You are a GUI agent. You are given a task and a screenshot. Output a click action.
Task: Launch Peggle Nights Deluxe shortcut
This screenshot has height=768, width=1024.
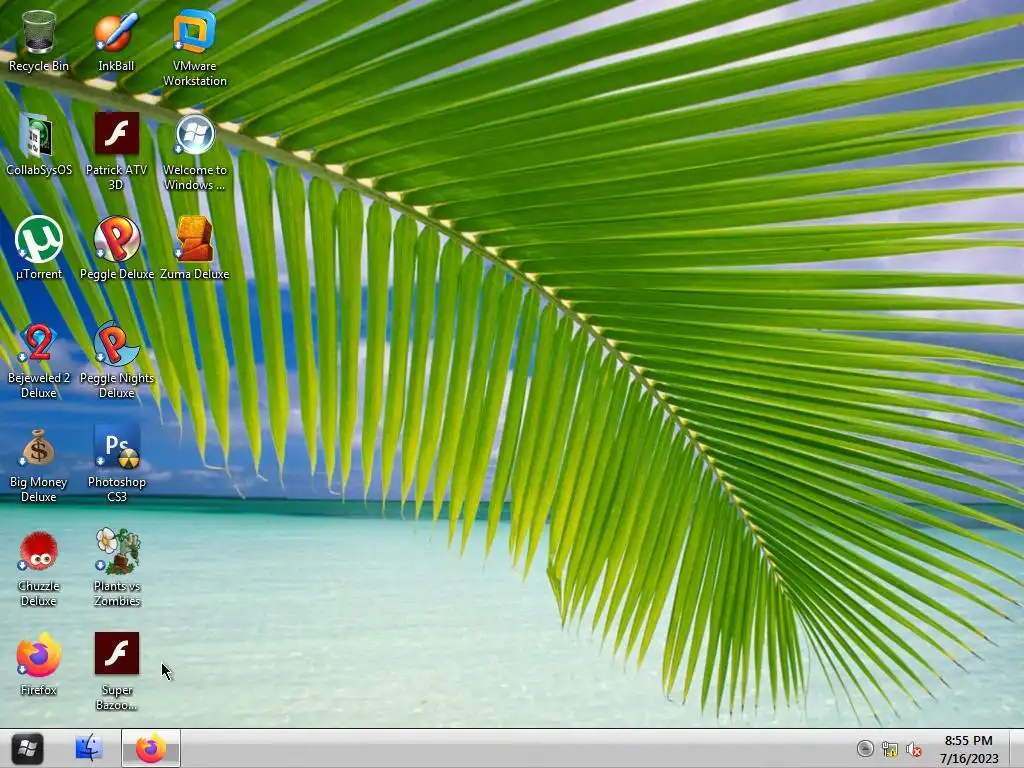click(116, 360)
